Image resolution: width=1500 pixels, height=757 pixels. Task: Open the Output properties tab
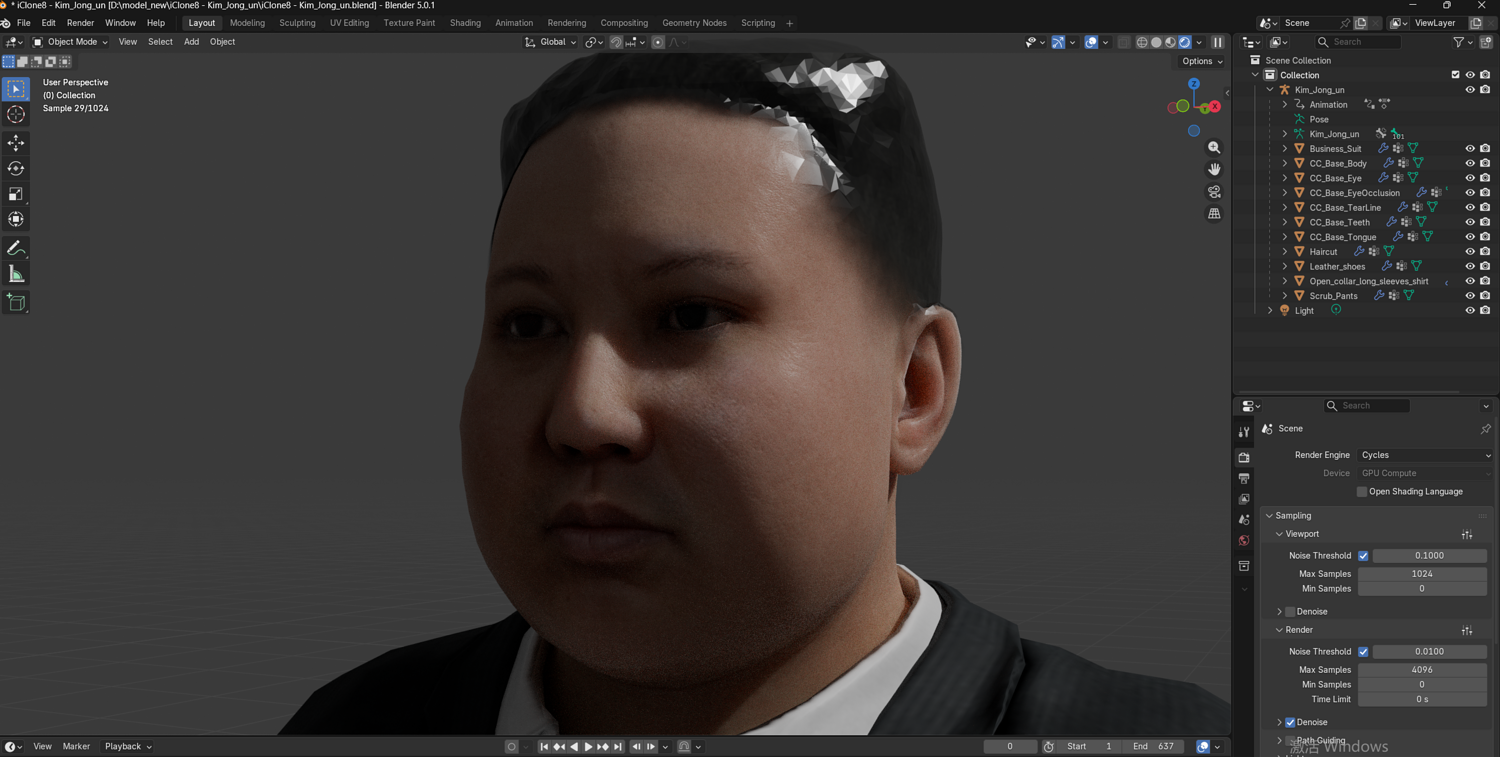1244,478
